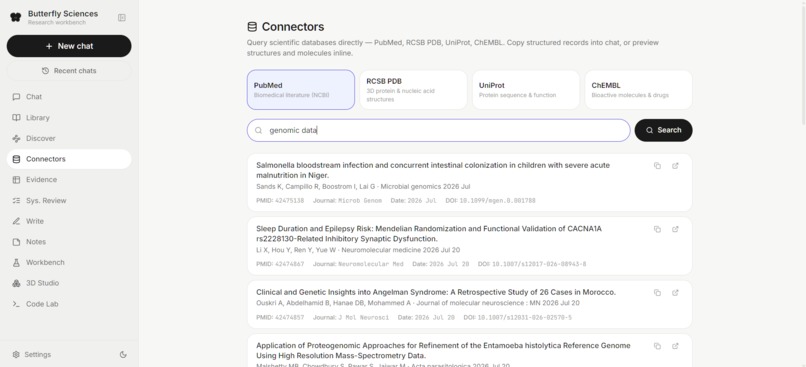Click the Settings gear icon
This screenshot has height=367, width=806.
[16, 355]
